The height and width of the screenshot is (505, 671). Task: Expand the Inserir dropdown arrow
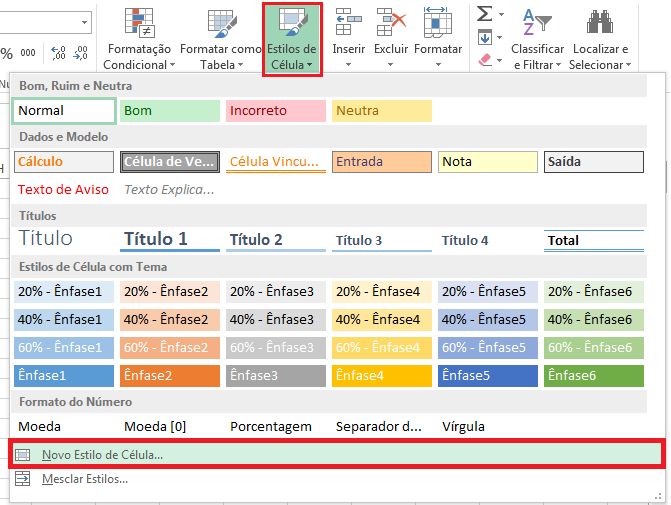[x=348, y=64]
